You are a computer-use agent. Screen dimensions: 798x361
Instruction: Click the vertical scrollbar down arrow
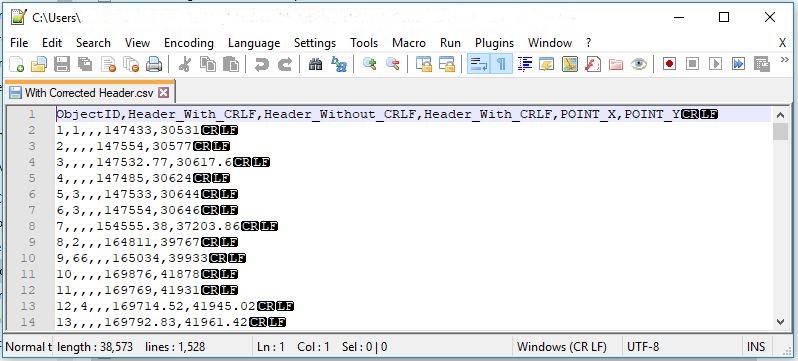[x=781, y=321]
